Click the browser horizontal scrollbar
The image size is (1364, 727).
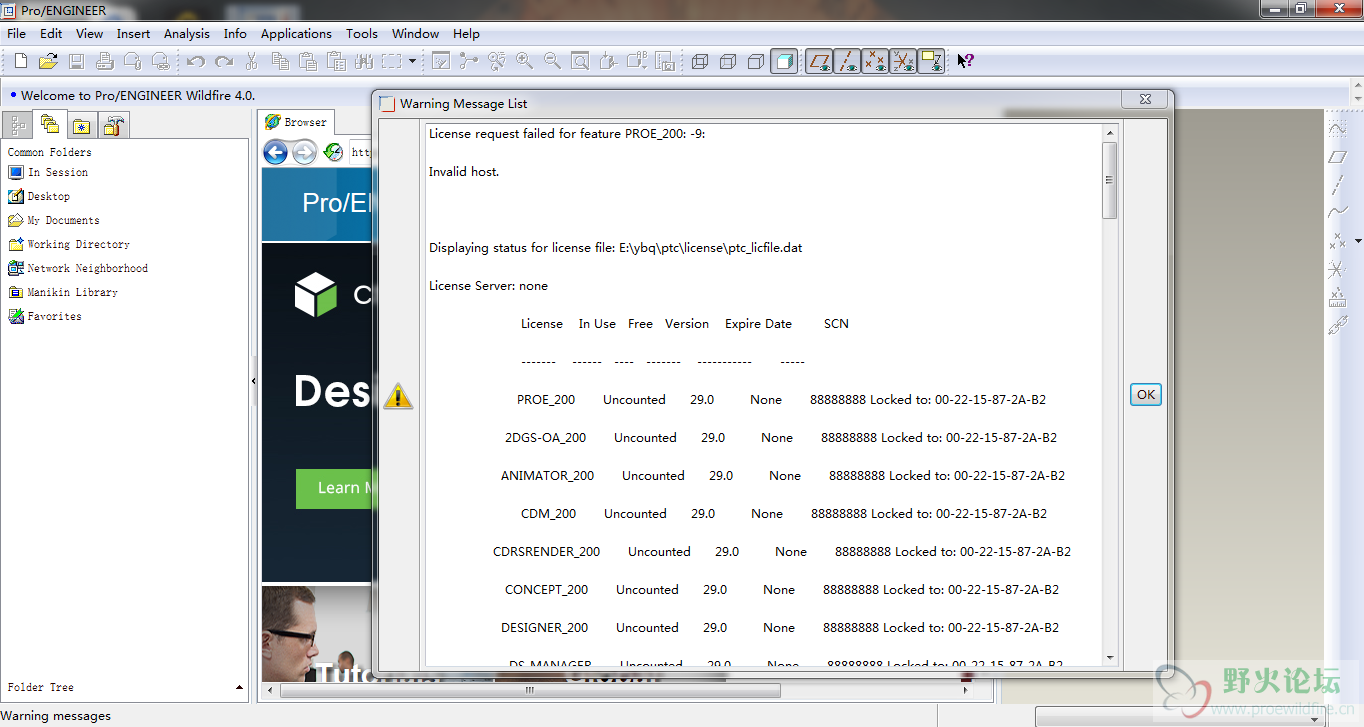point(530,690)
